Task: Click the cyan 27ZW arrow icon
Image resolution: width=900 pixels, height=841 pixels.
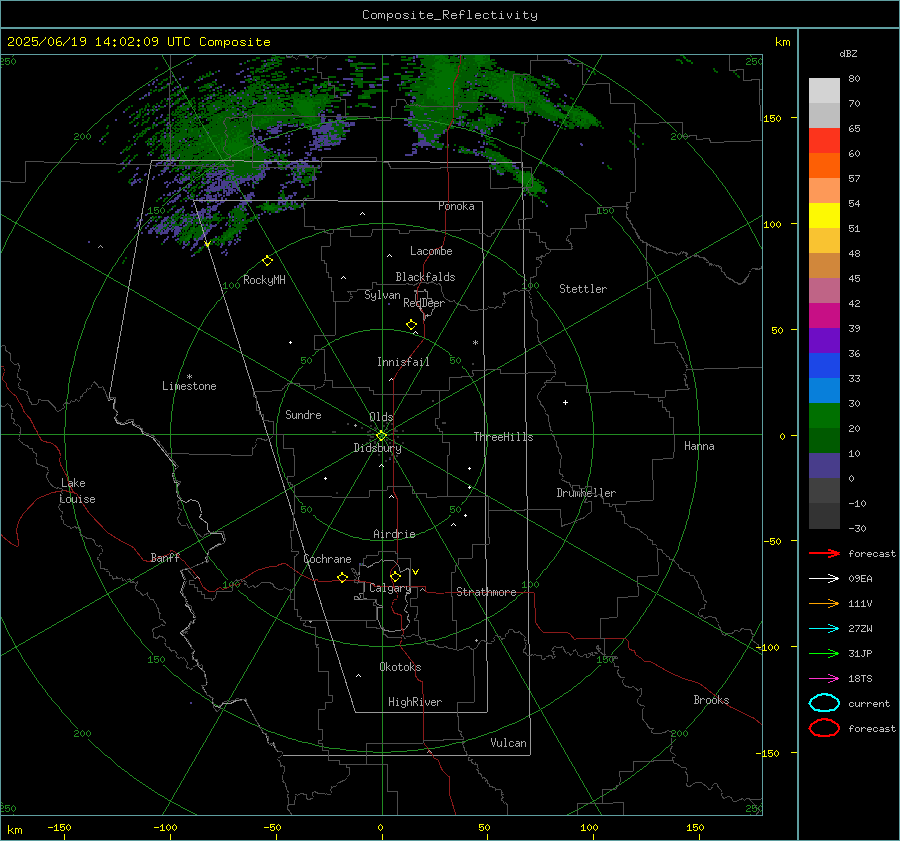Action: 824,629
